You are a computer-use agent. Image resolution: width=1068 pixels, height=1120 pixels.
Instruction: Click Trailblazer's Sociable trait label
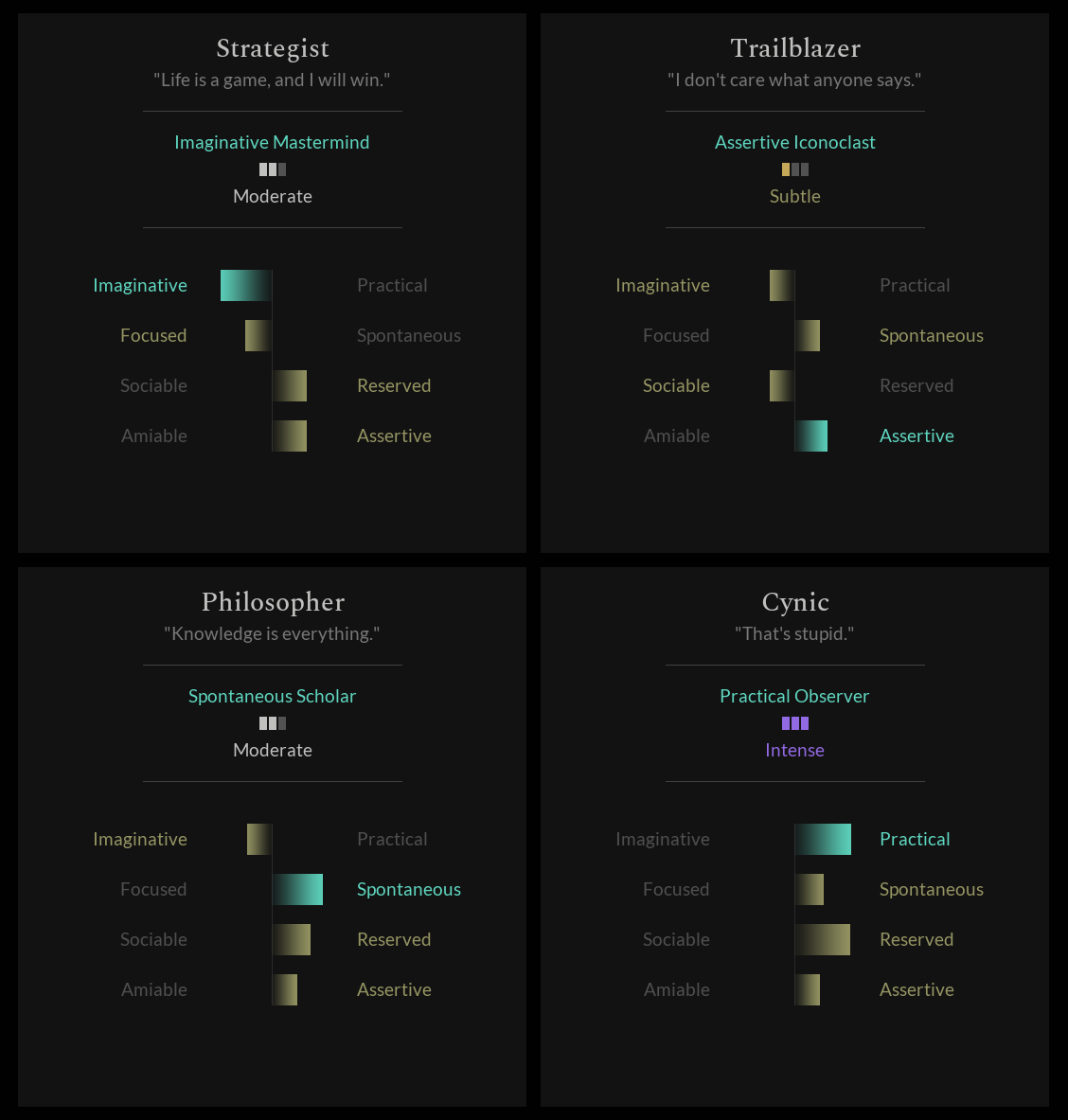(x=676, y=385)
